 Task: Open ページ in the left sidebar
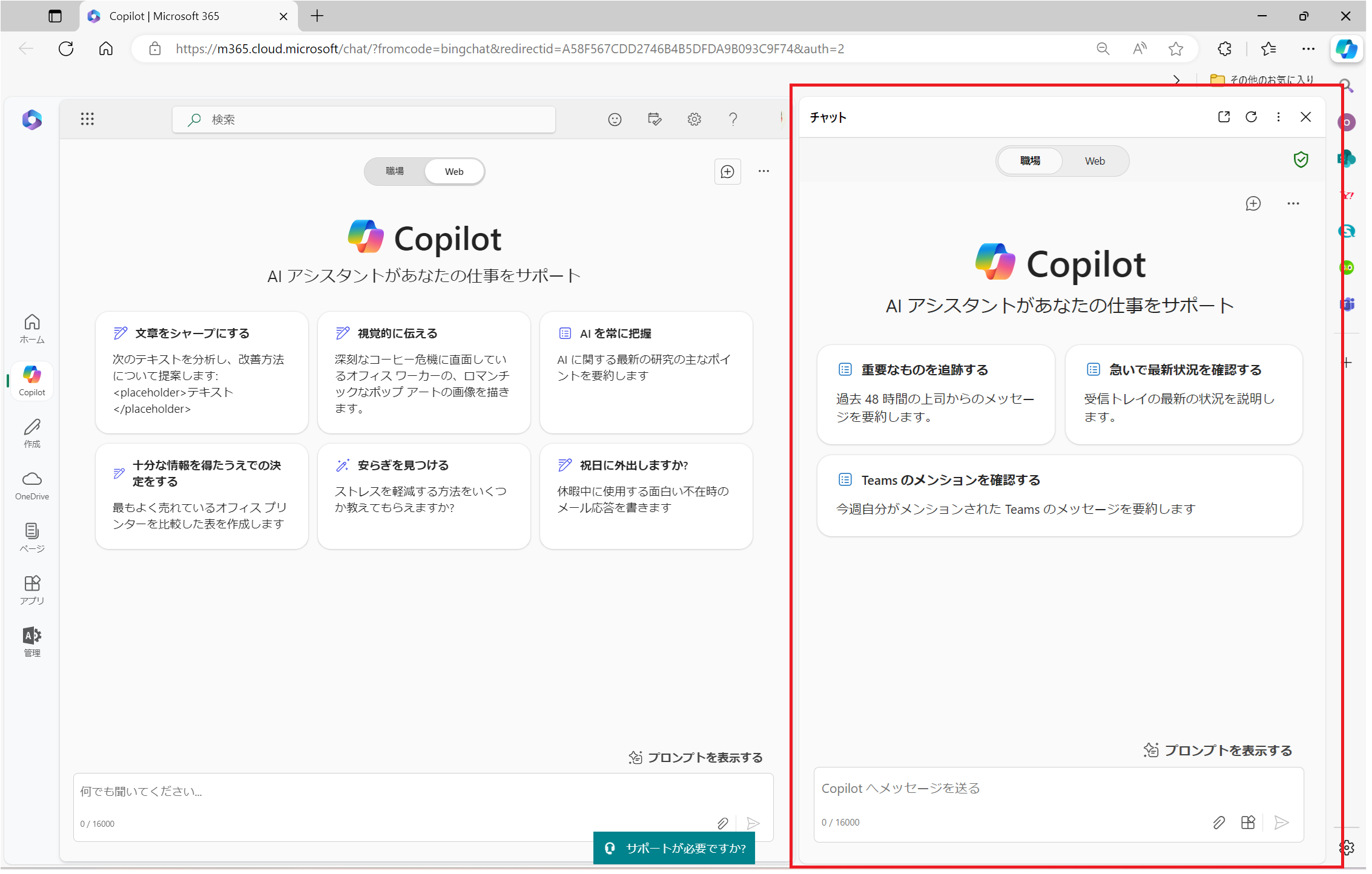coord(32,537)
